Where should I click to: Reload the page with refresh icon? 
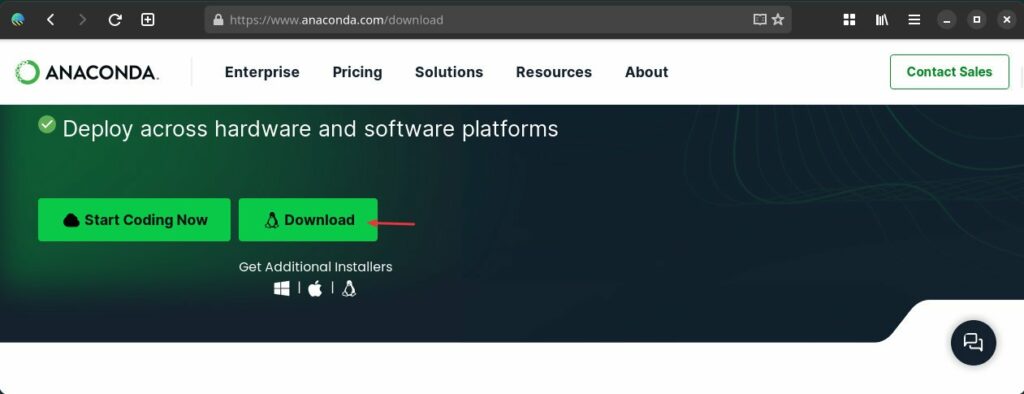click(x=115, y=20)
